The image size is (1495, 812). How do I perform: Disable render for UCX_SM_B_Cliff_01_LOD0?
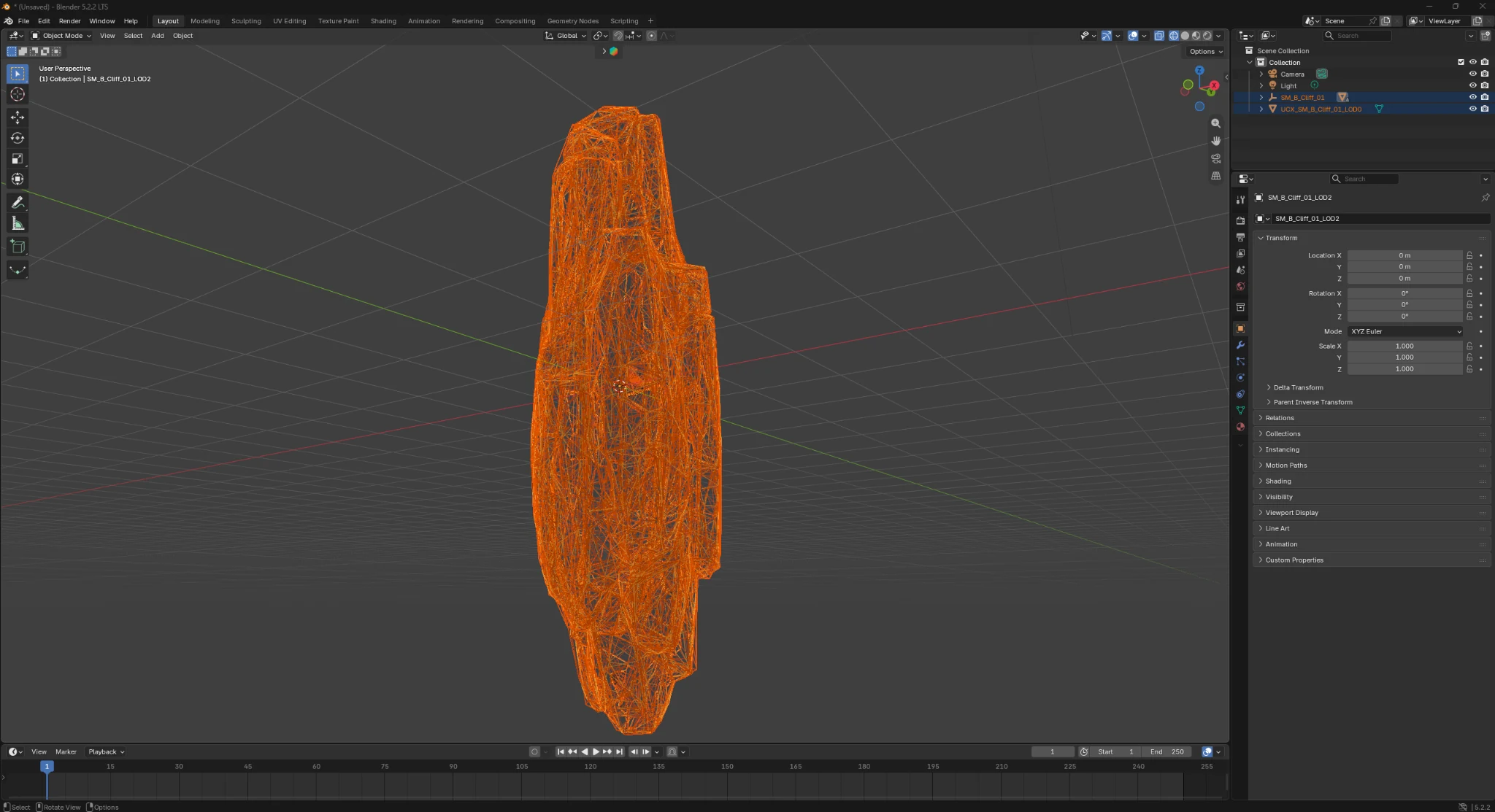tap(1484, 109)
